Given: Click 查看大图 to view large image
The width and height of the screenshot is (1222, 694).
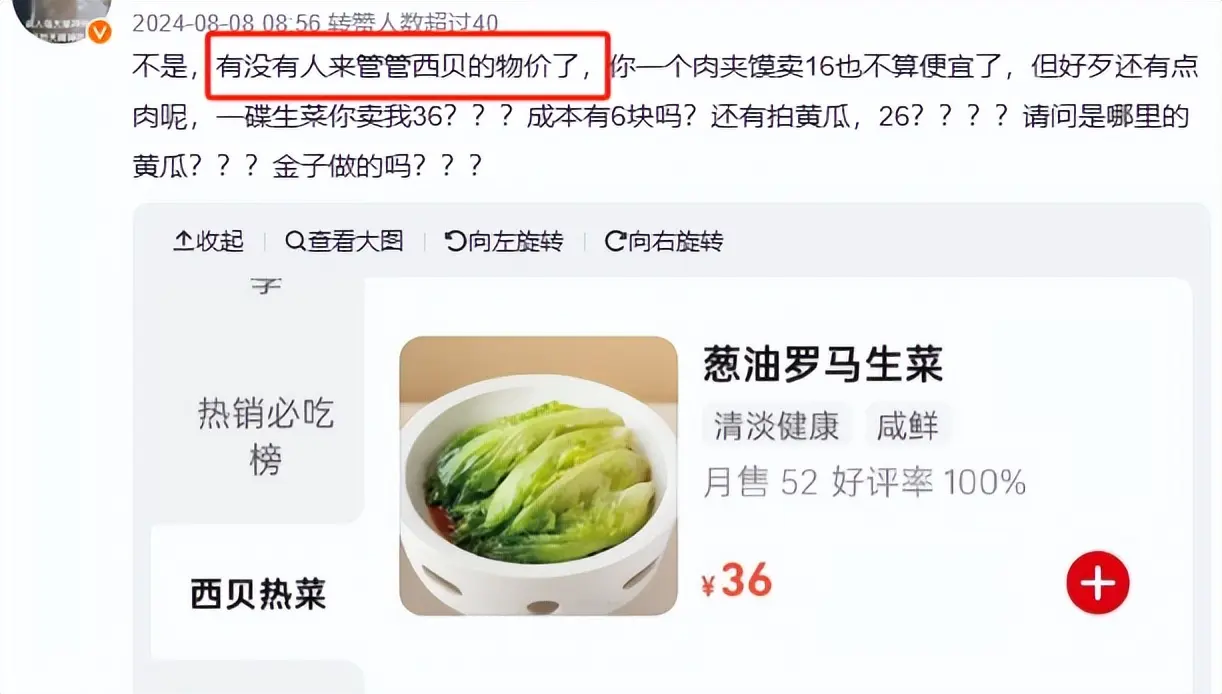Looking at the screenshot, I should coord(344,241).
